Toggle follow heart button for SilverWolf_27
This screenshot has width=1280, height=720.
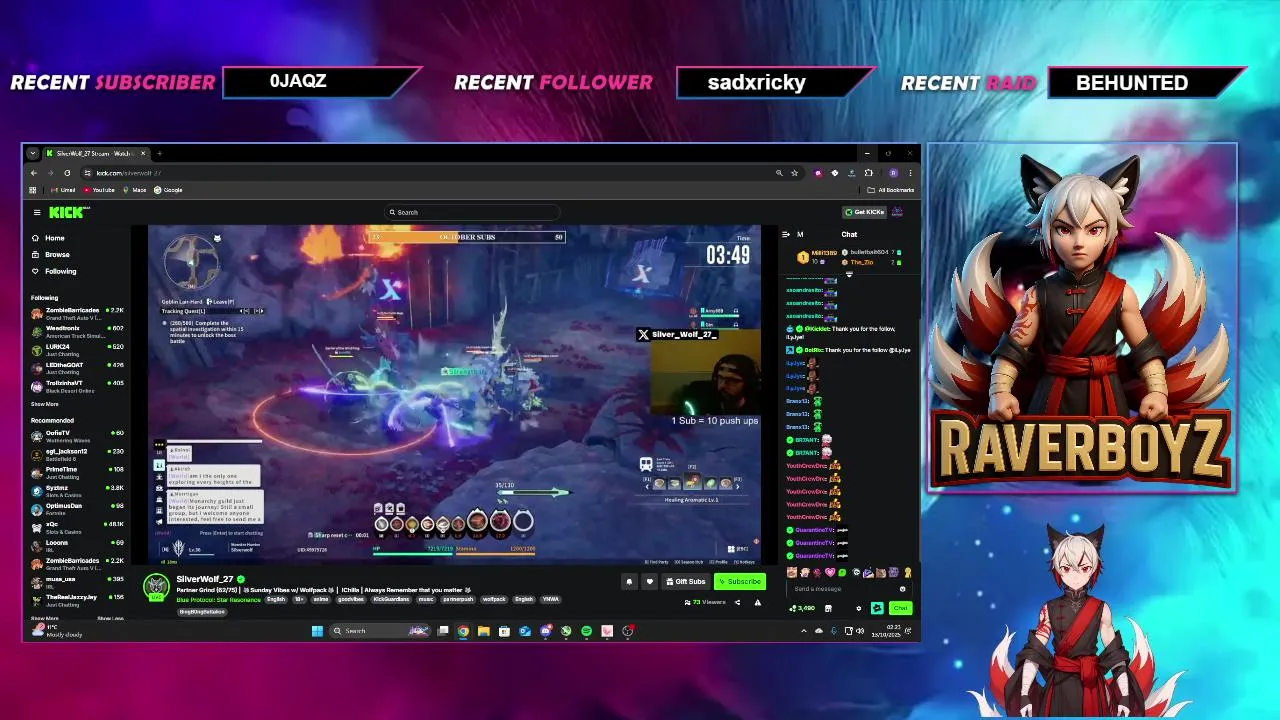[x=649, y=581]
